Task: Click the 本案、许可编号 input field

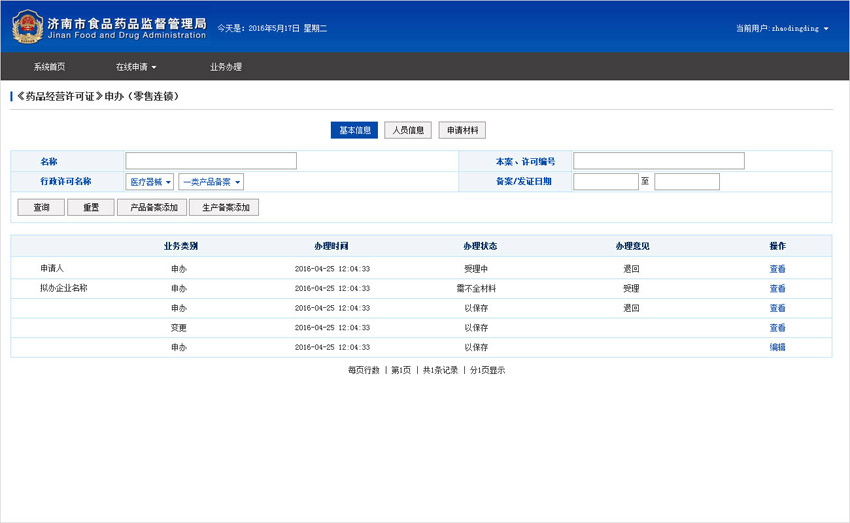Action: click(658, 161)
